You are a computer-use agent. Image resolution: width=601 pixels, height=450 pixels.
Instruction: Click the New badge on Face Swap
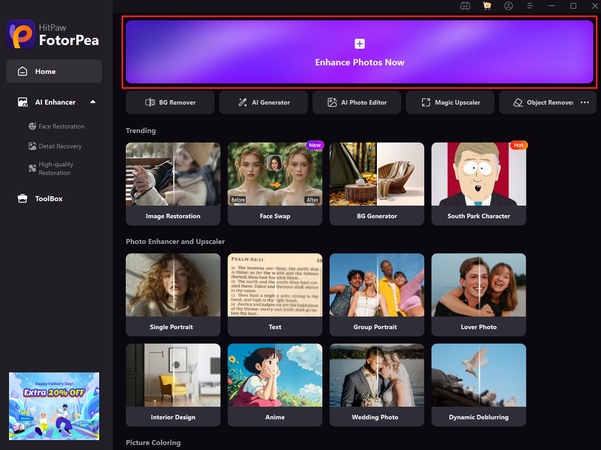coord(315,145)
